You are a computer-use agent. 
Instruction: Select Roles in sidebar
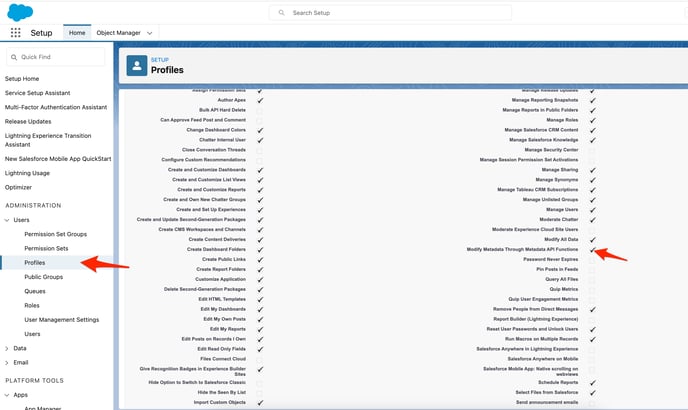[x=32, y=306]
